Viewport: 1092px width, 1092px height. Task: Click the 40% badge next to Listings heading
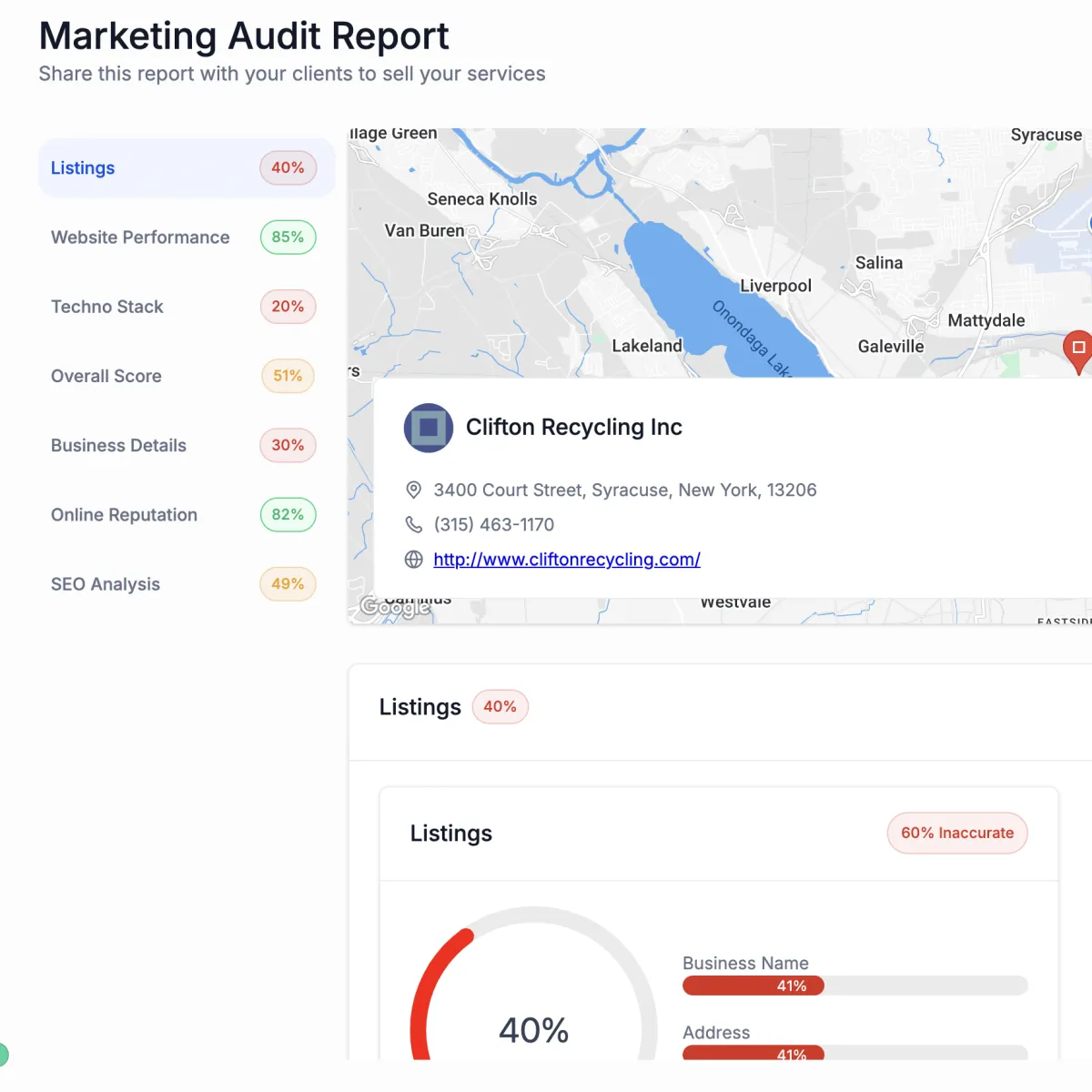point(500,706)
